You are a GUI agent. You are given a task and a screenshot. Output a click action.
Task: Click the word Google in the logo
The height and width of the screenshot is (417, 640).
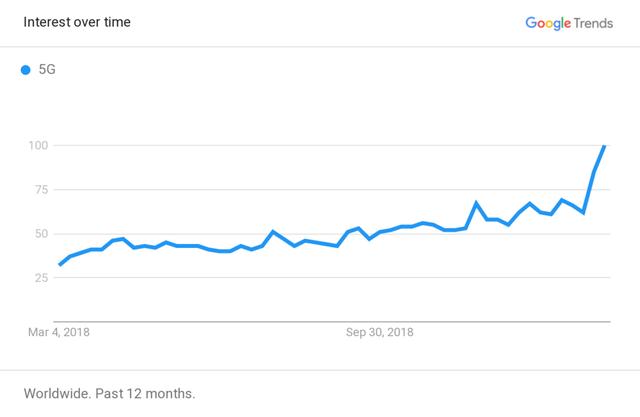pos(548,23)
